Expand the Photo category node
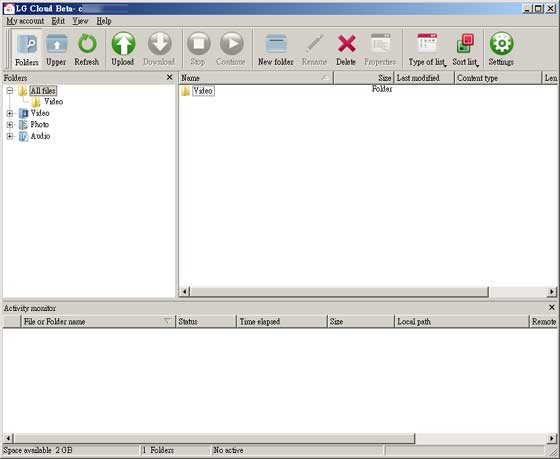This screenshot has height=459, width=560. [x=10, y=125]
